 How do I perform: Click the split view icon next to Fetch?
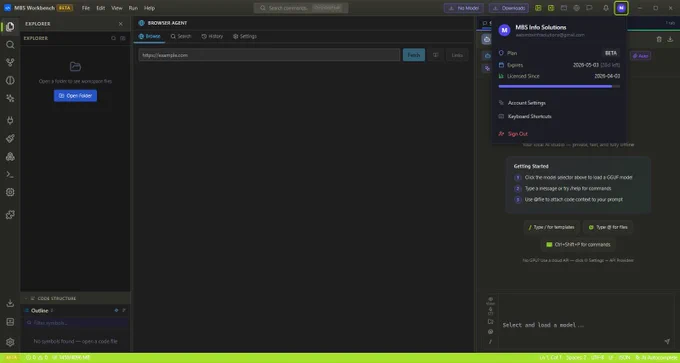pyautogui.click(x=436, y=55)
